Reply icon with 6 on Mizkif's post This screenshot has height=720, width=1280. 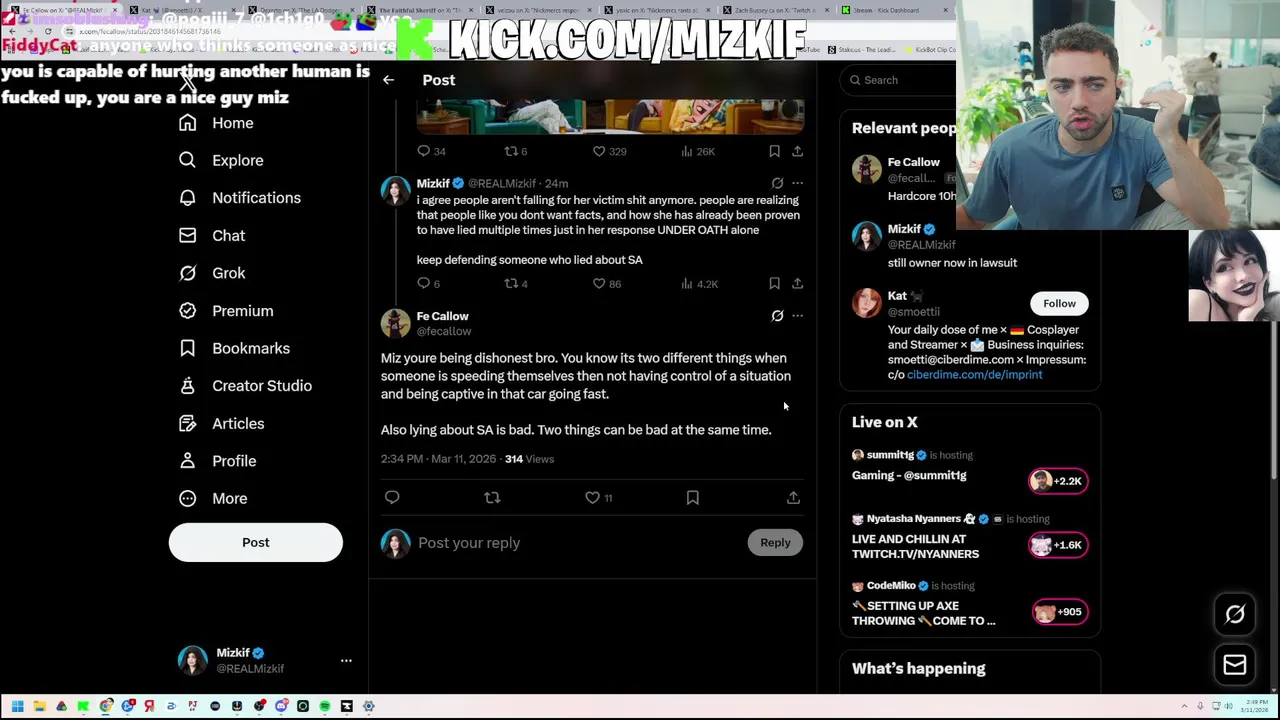pos(428,284)
